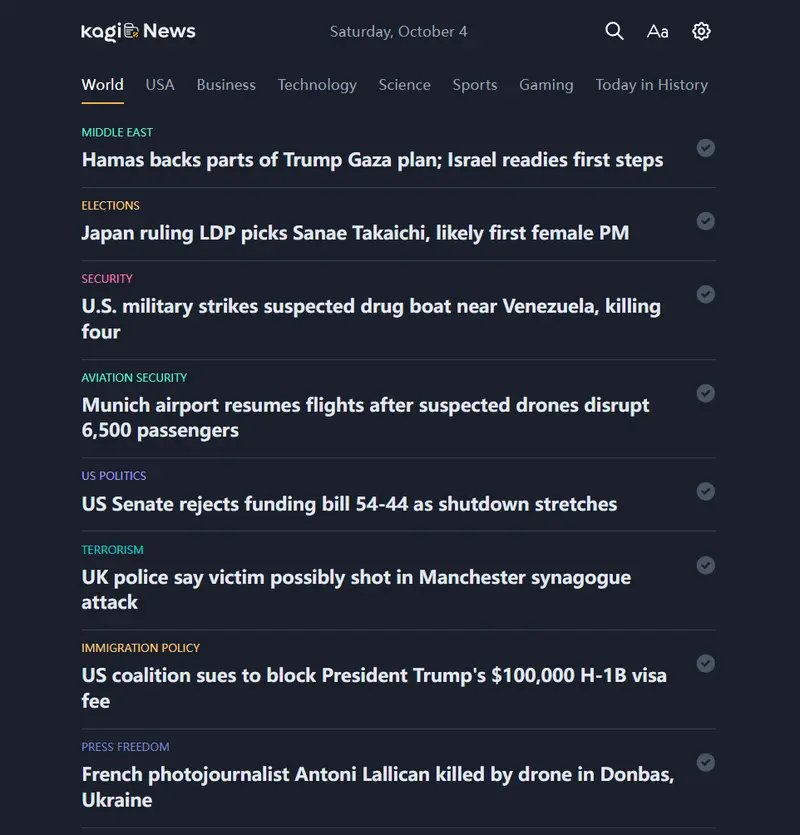
Task: Toggle read checkmark for Senate funding bill story
Action: 705,491
